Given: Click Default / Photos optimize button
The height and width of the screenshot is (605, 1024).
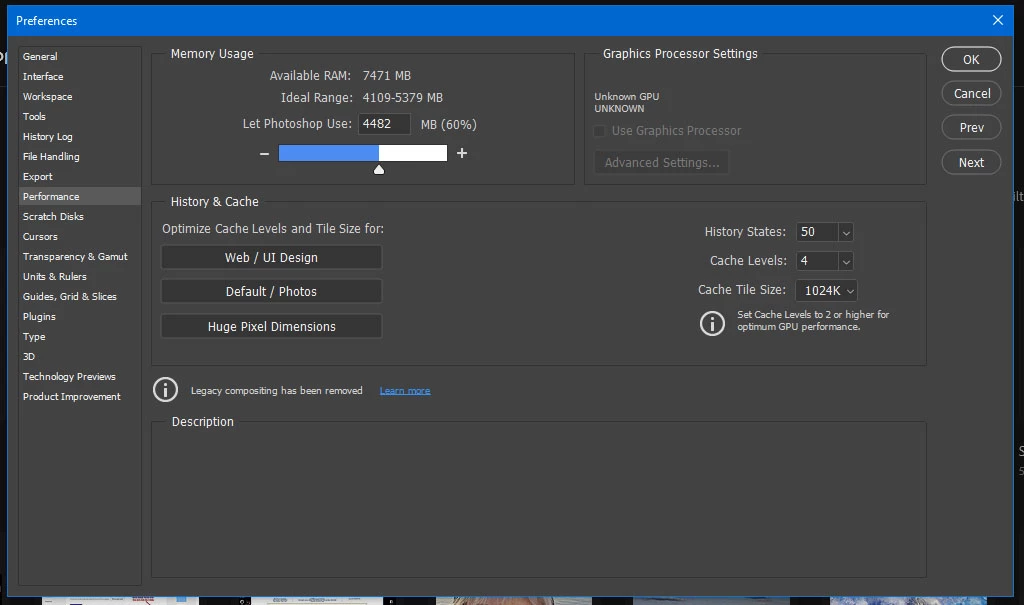Looking at the screenshot, I should pyautogui.click(x=272, y=291).
